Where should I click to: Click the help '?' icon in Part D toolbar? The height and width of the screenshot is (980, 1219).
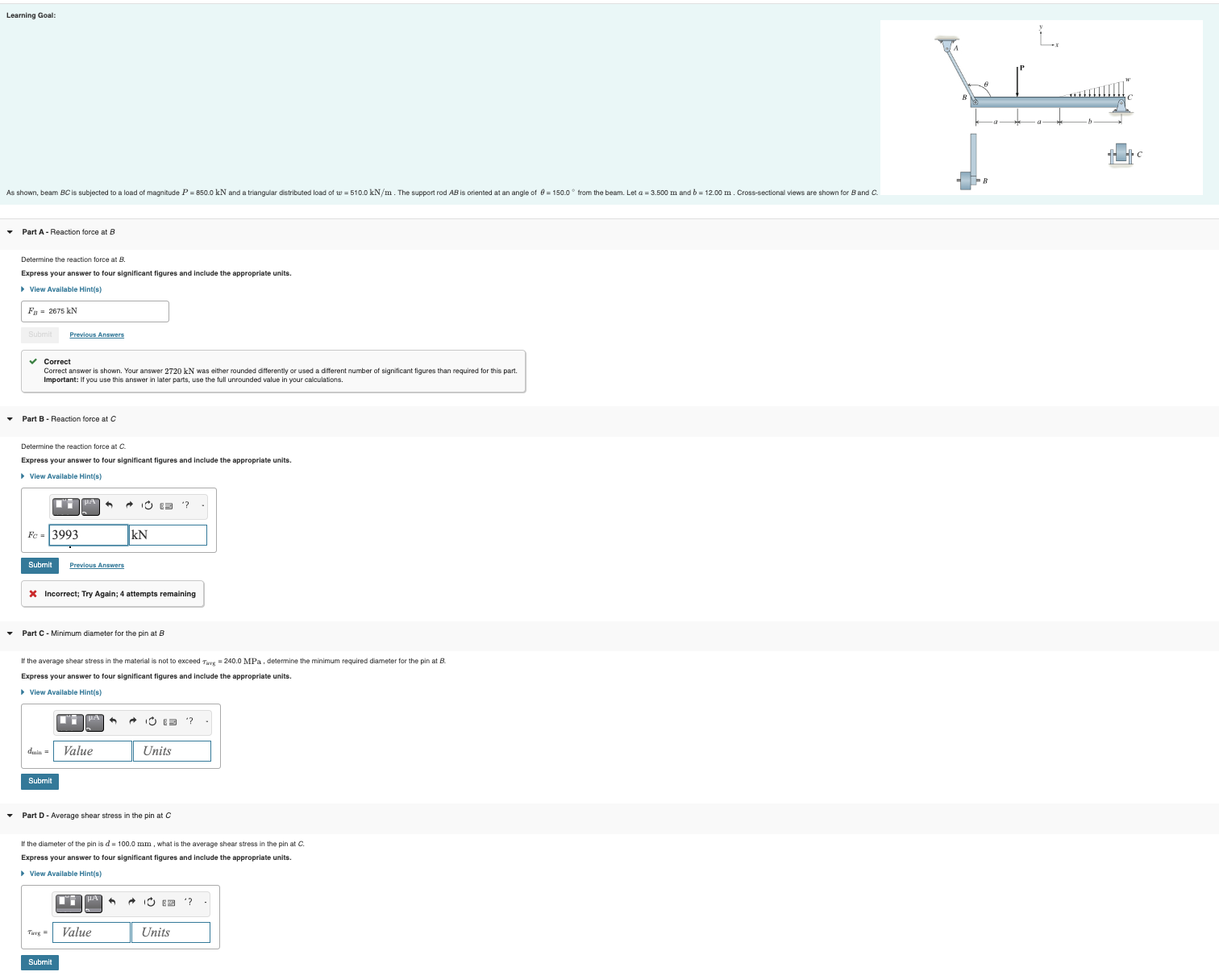pos(188,902)
